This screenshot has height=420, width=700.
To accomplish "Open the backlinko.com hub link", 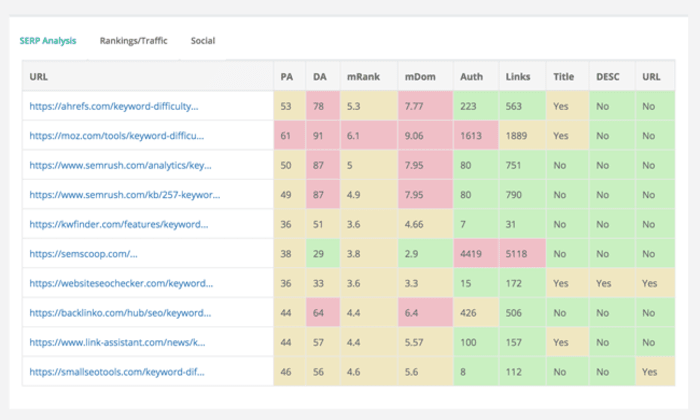I will (120, 313).
